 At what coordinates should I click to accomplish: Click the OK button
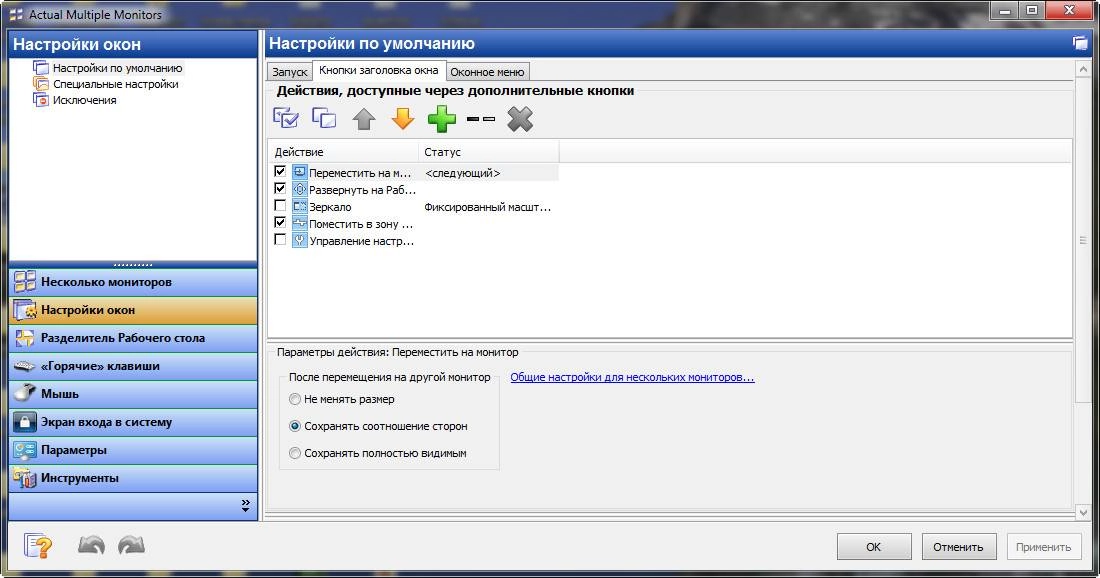pyautogui.click(x=873, y=546)
